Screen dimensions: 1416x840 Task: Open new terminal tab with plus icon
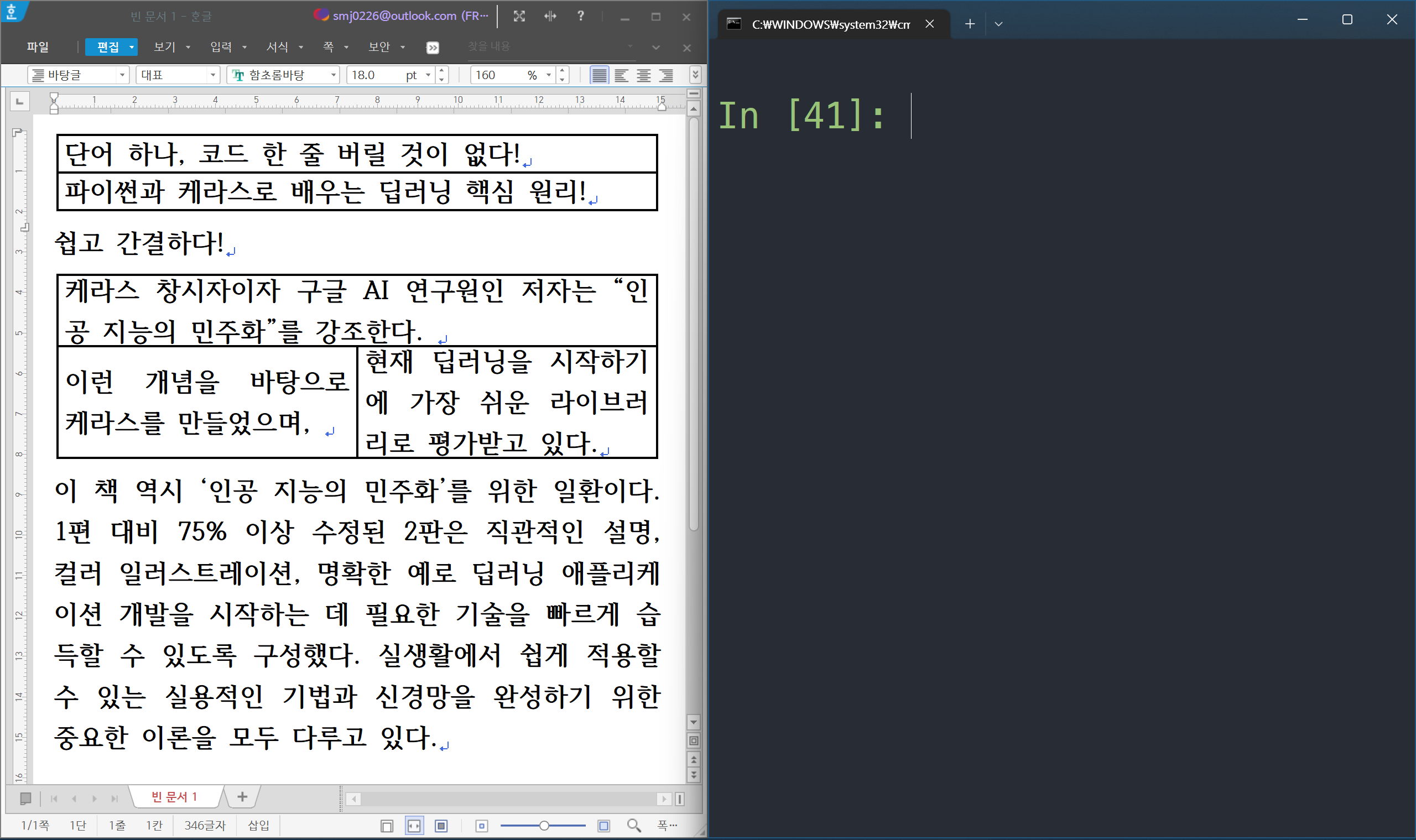coord(970,24)
